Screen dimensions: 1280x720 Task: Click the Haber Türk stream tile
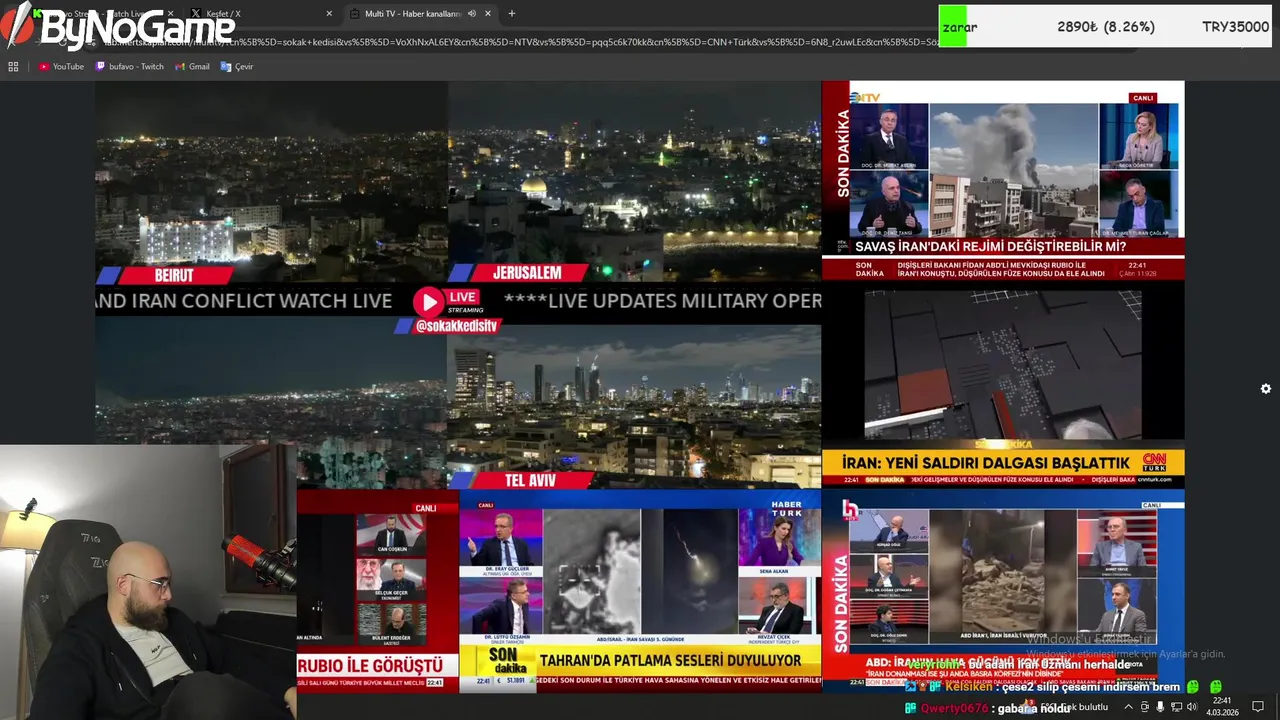tap(640, 590)
